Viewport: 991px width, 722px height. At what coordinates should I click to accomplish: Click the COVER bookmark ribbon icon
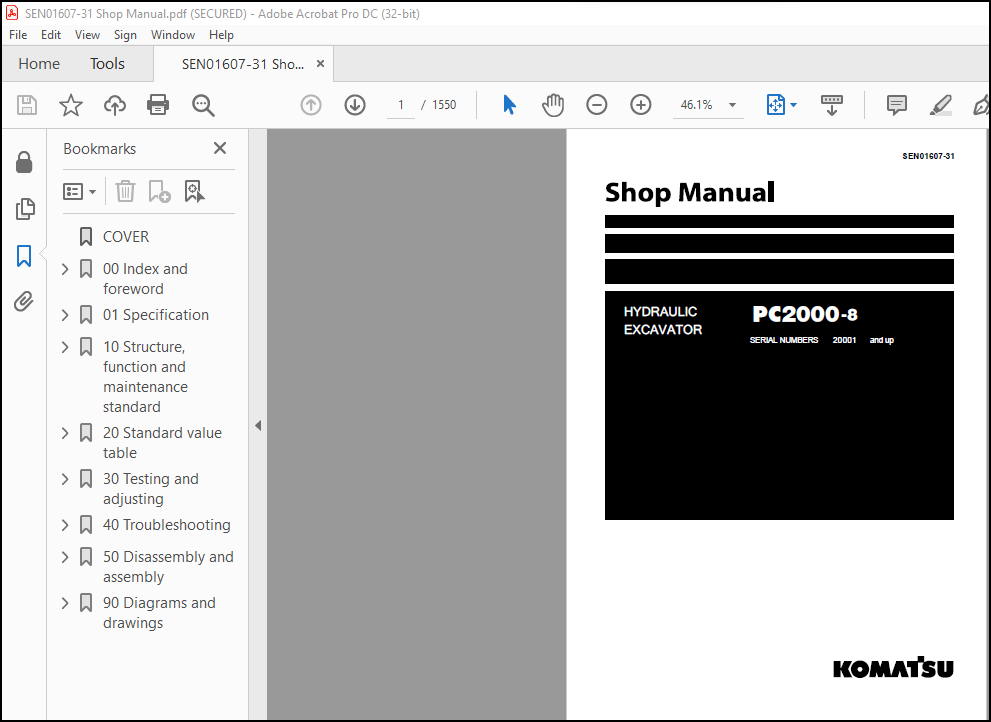click(x=86, y=237)
